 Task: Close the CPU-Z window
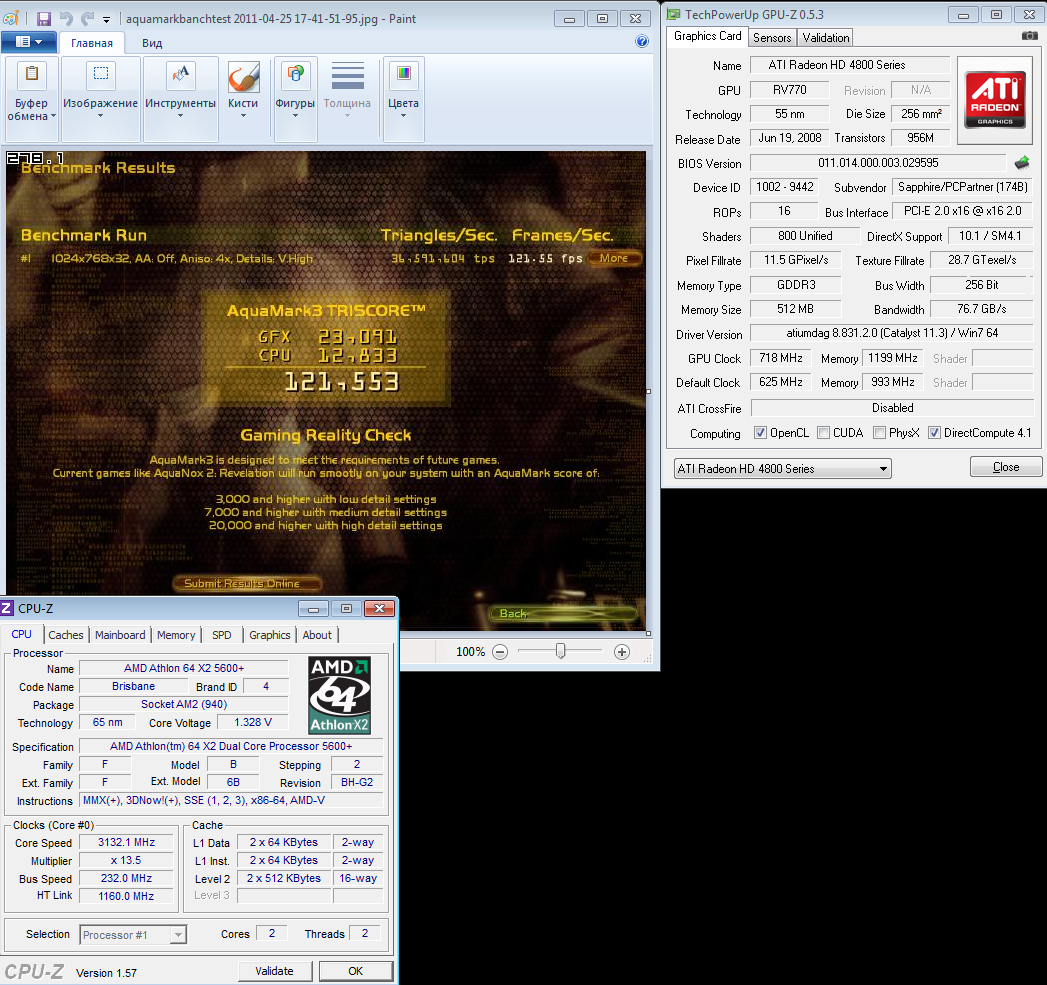click(x=379, y=608)
